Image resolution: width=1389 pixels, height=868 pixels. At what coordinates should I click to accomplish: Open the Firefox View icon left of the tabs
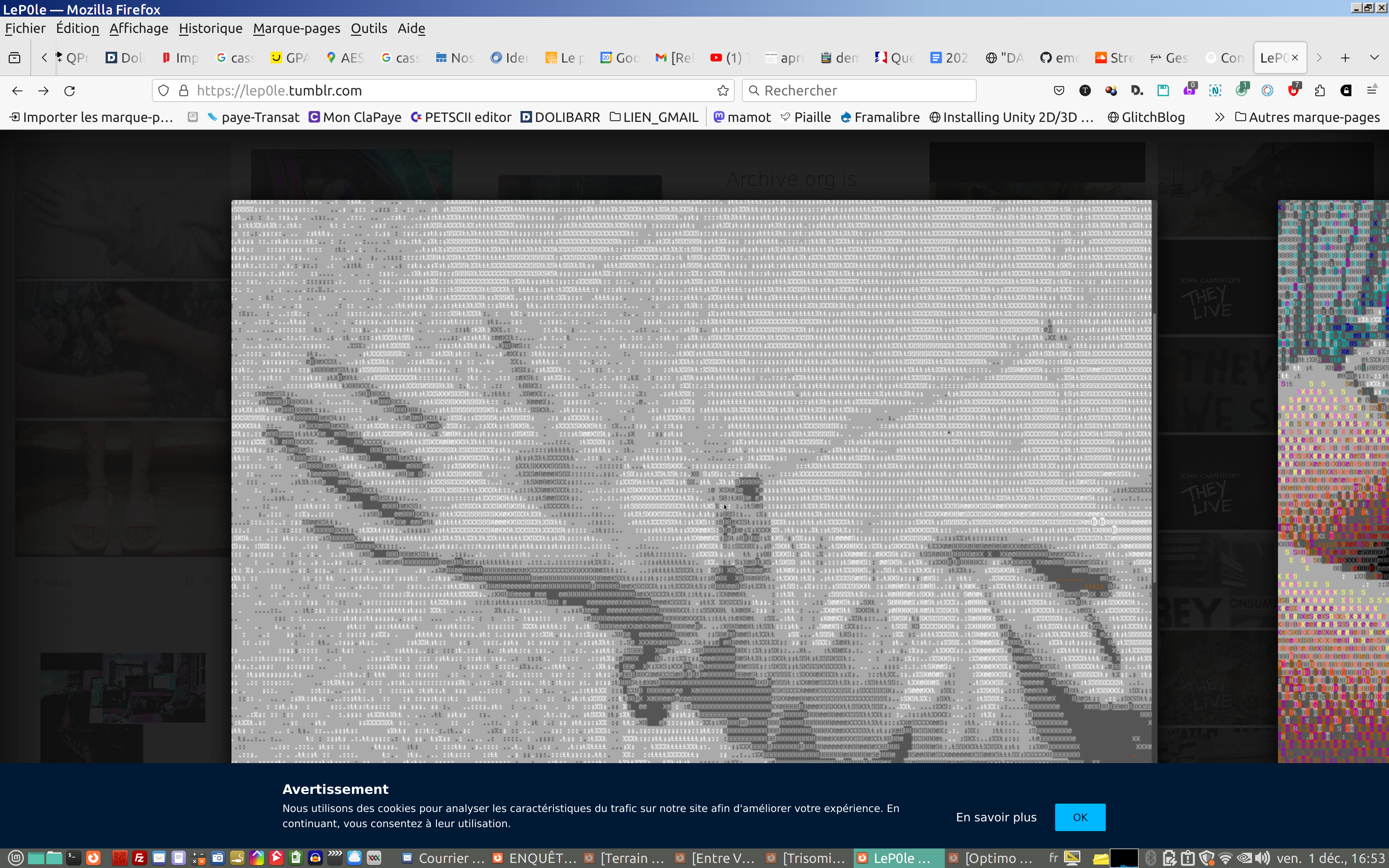pos(15,58)
